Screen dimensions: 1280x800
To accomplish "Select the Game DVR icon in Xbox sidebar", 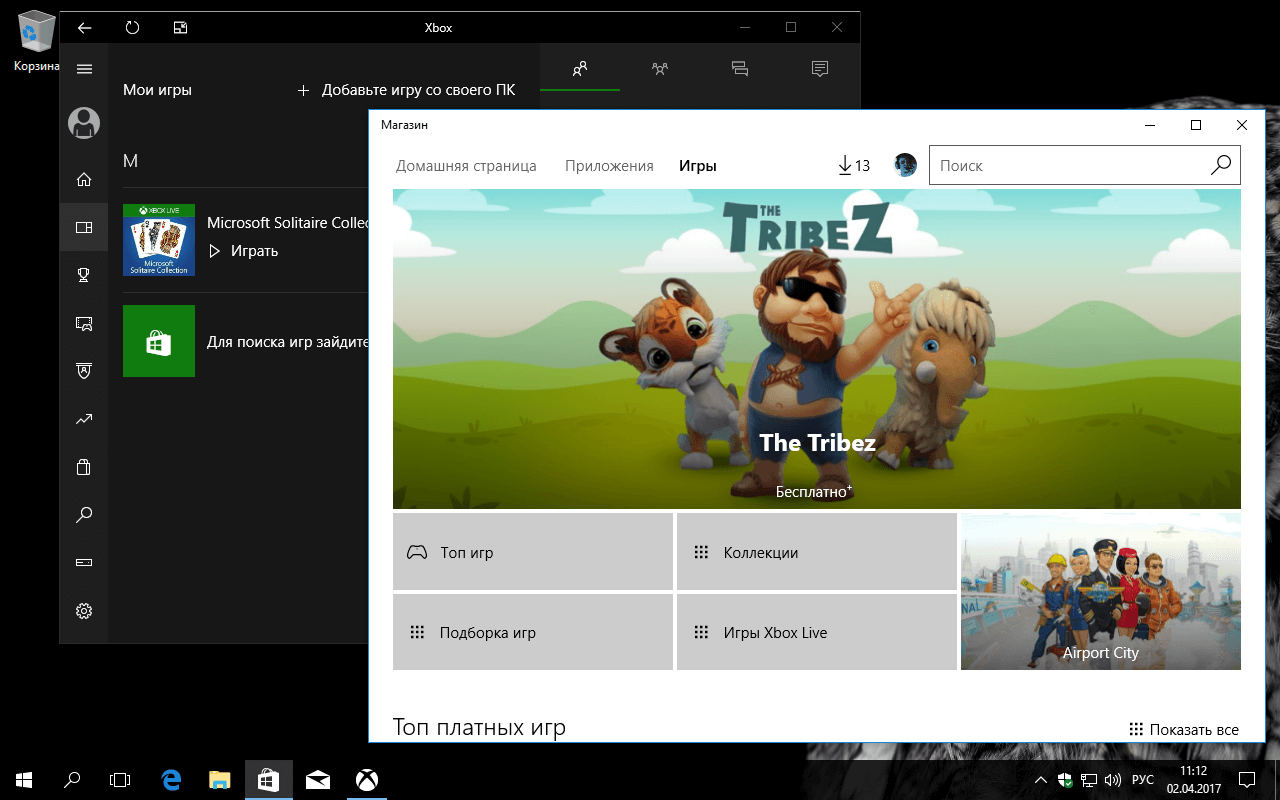I will [84, 322].
